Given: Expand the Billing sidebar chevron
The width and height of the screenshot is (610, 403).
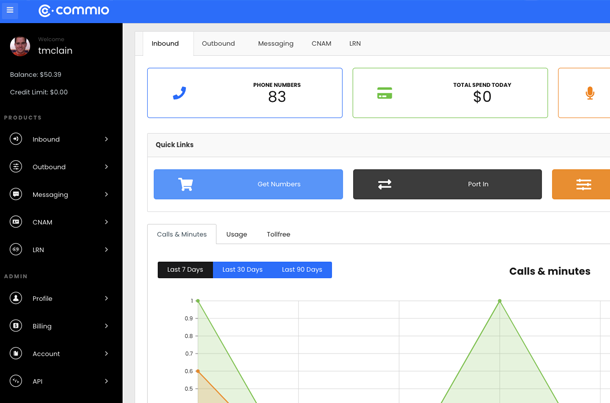Looking at the screenshot, I should coord(106,326).
